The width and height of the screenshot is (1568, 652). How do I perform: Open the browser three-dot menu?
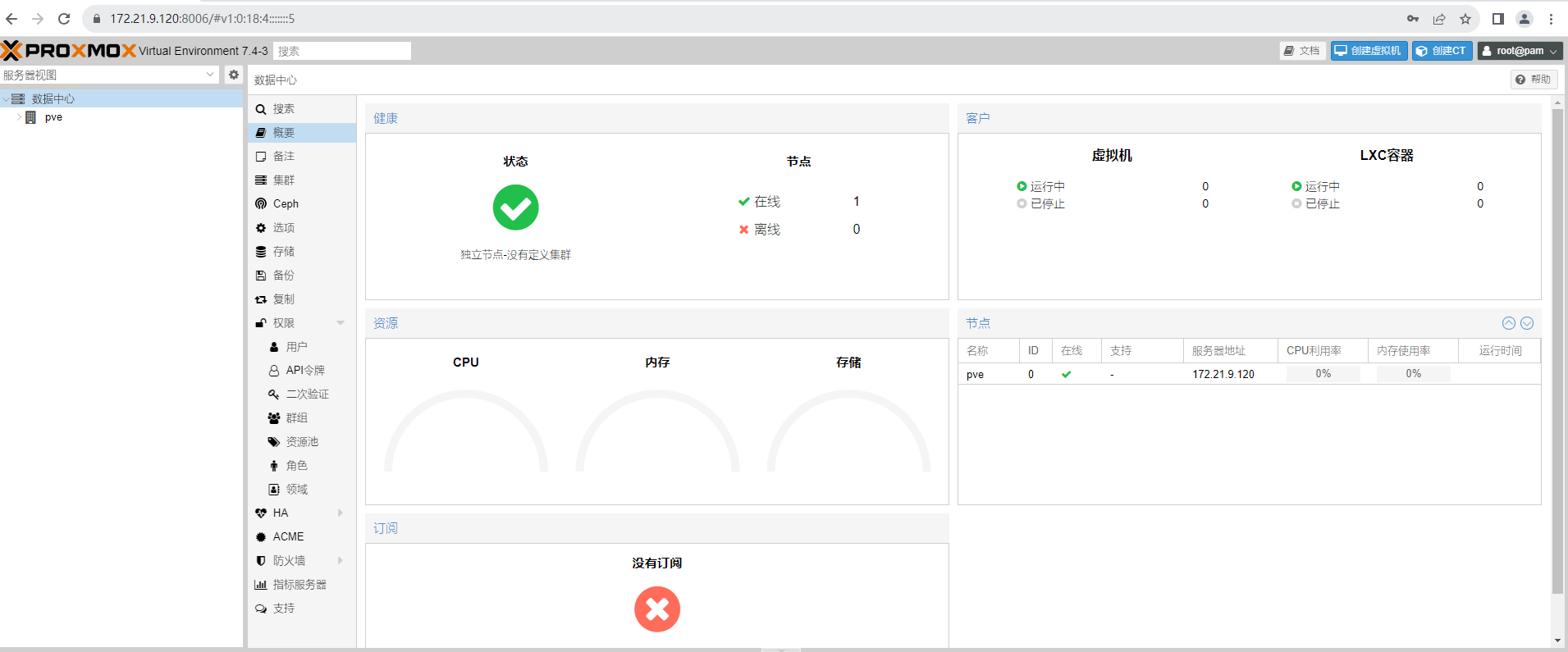click(x=1551, y=19)
